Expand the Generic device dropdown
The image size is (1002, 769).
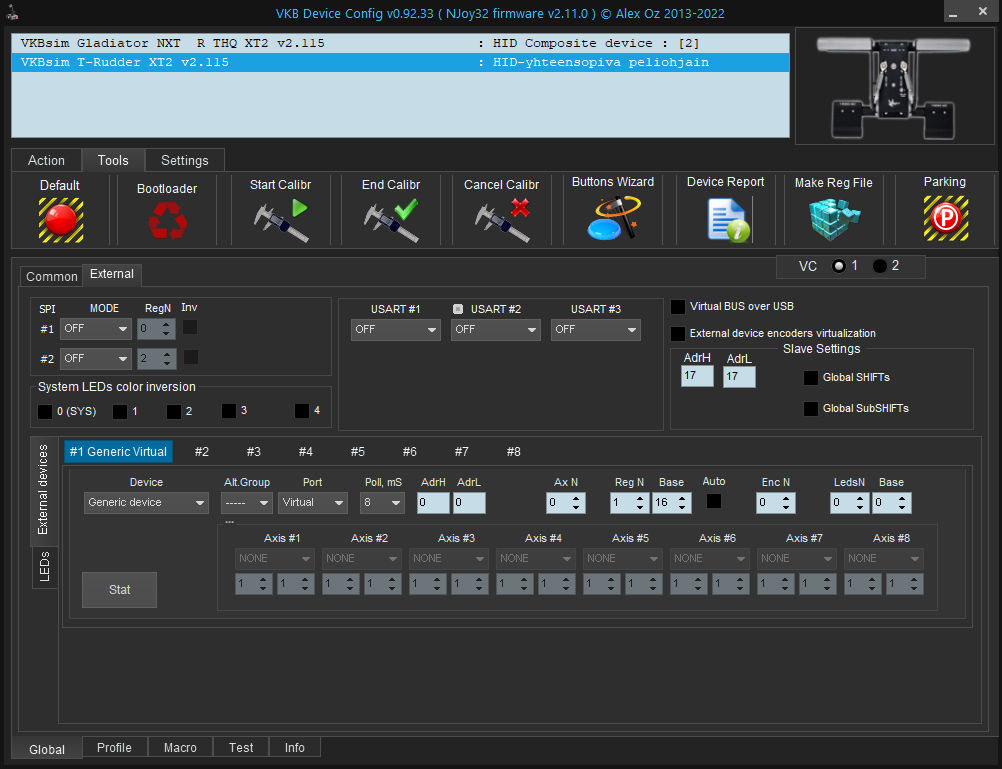tap(145, 502)
